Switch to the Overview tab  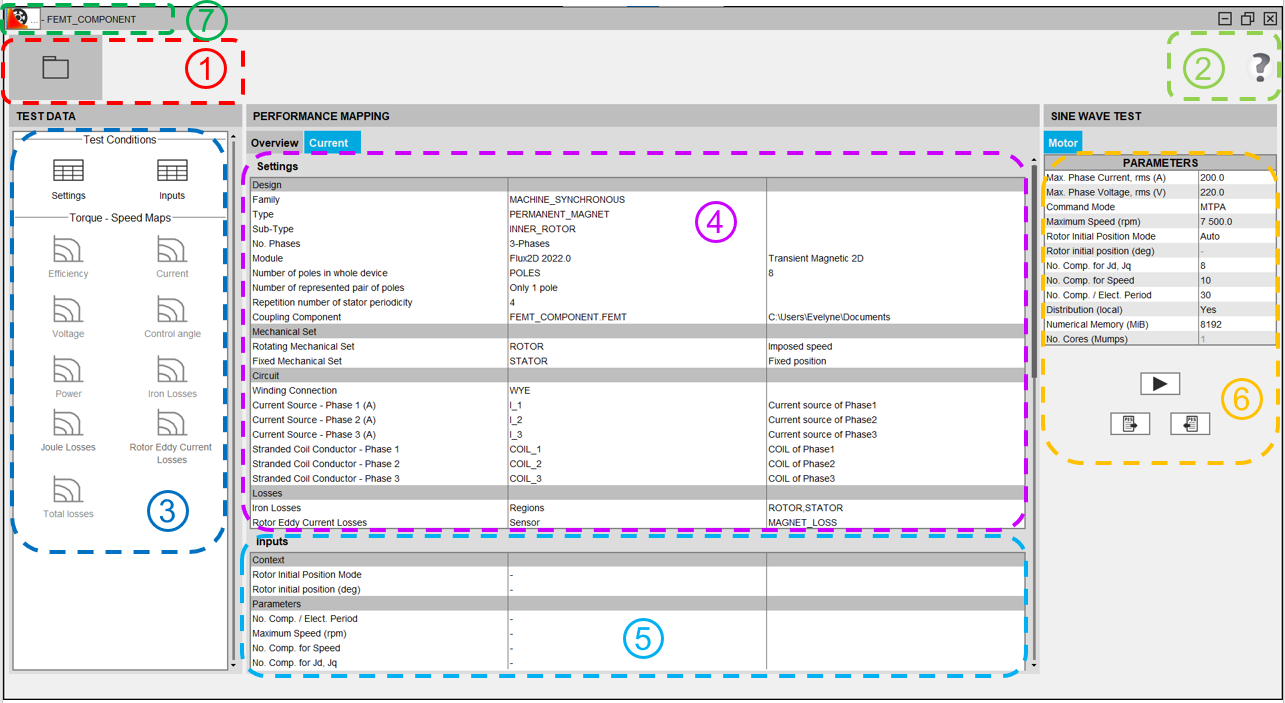(274, 143)
